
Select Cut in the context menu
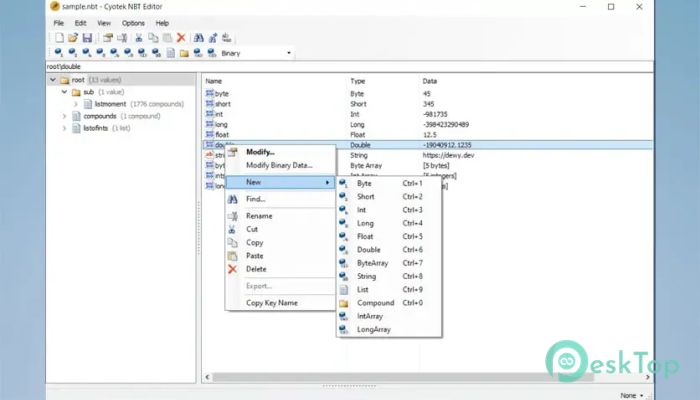[x=280, y=229]
